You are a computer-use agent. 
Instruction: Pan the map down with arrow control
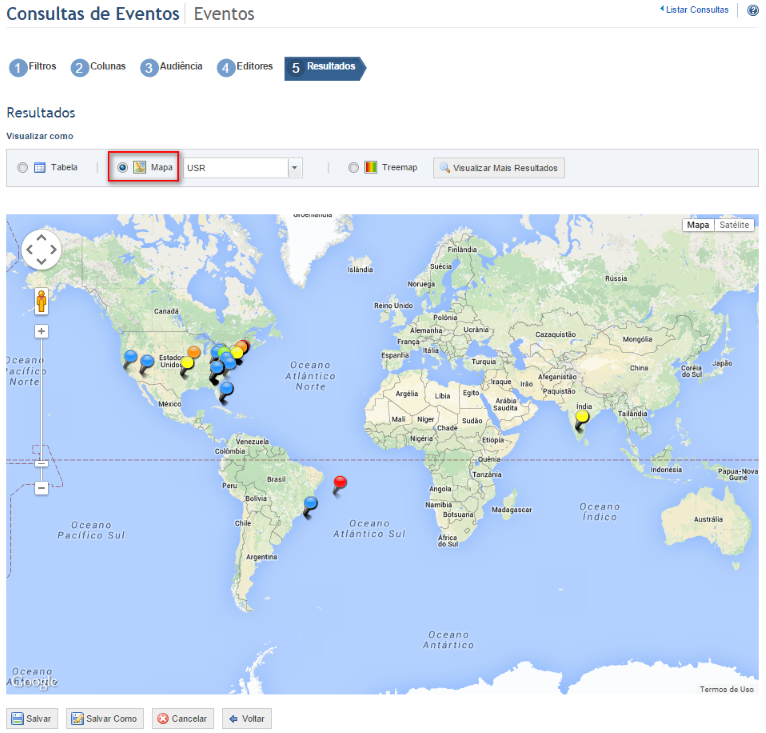coord(42,261)
